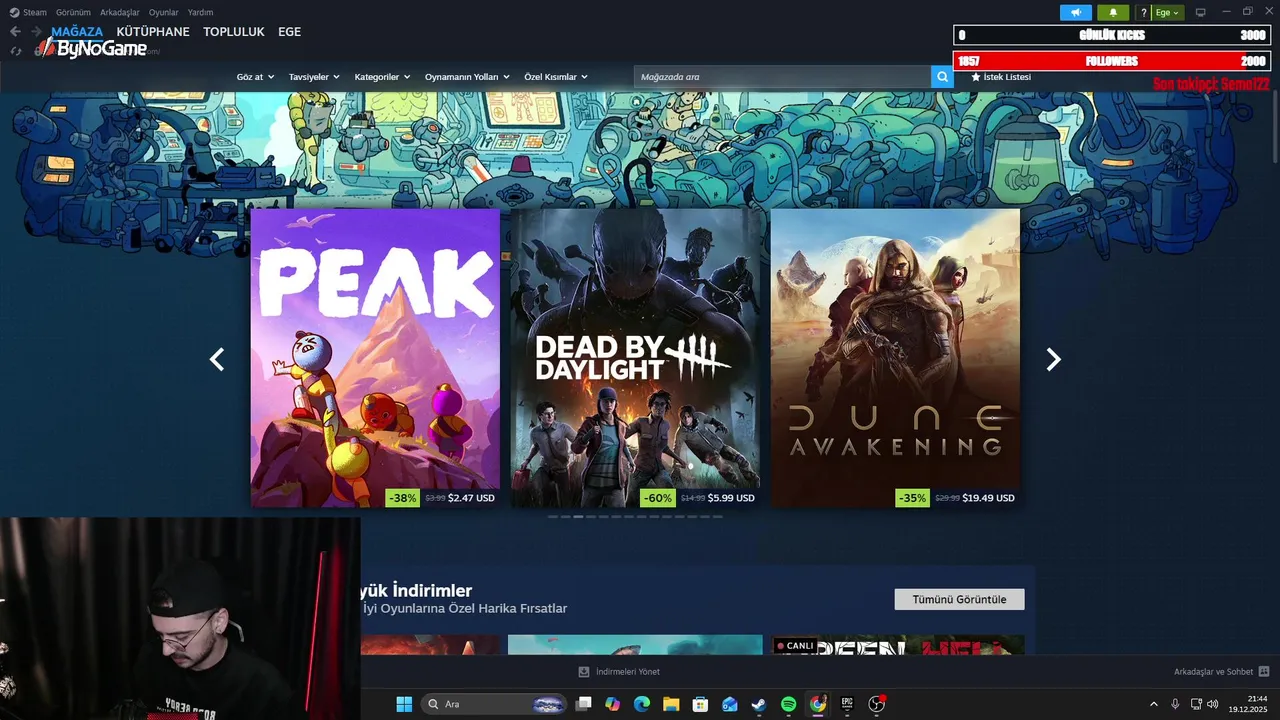Screen dimensions: 1280x720
Task: Click the Tümünü Görüntüle button
Action: coord(959,600)
